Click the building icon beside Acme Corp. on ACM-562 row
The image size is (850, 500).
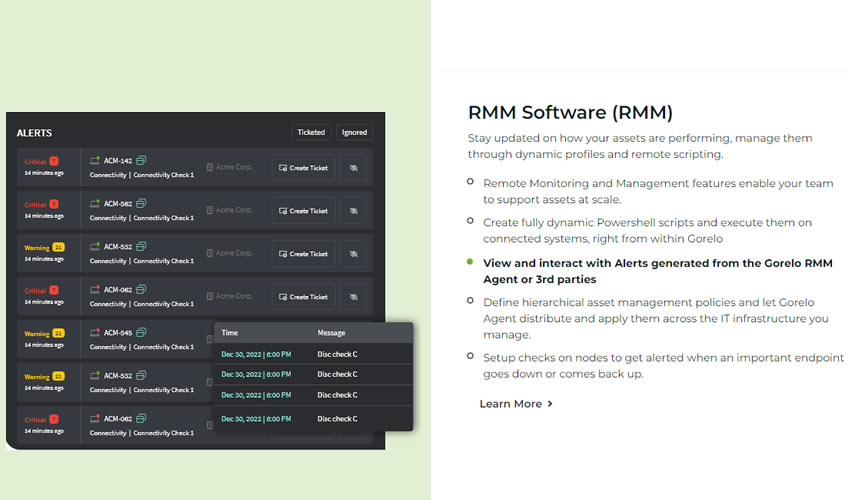click(x=210, y=210)
